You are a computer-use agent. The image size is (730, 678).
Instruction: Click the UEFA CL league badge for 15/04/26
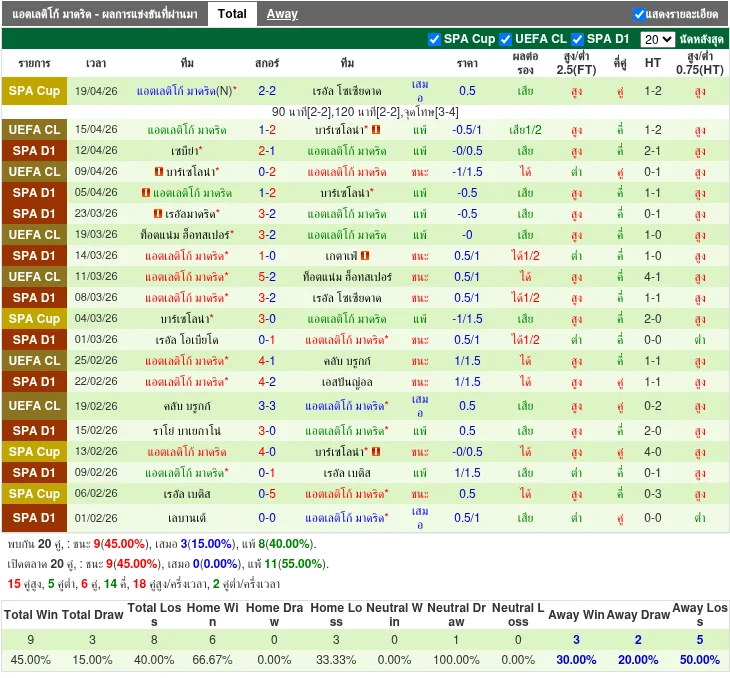click(x=35, y=130)
